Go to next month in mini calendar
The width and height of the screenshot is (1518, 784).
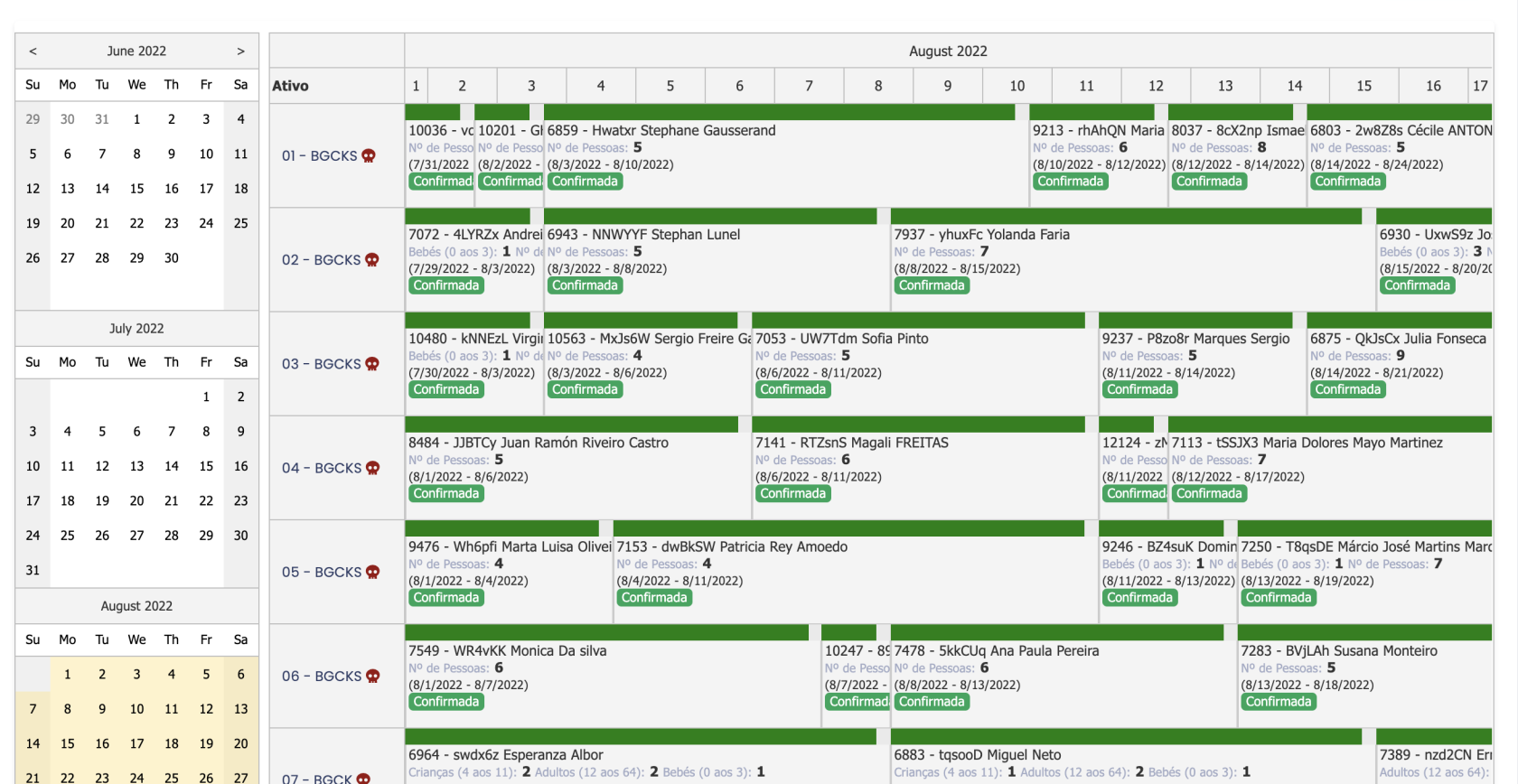[x=240, y=51]
